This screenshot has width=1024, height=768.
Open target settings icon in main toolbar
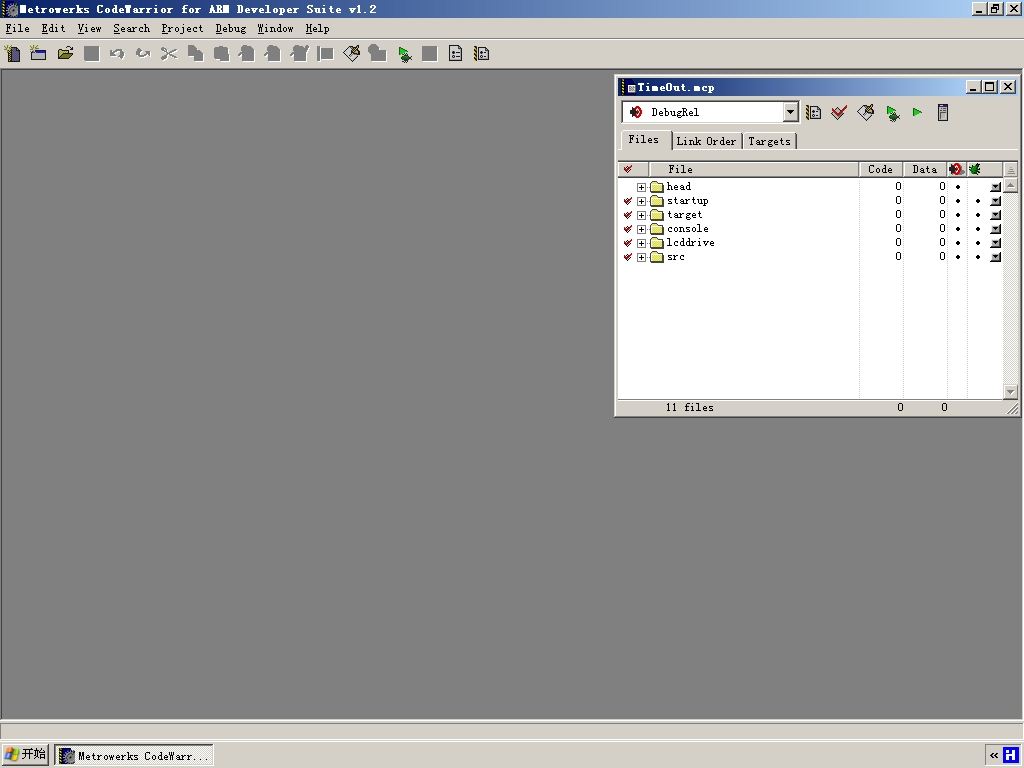(481, 54)
